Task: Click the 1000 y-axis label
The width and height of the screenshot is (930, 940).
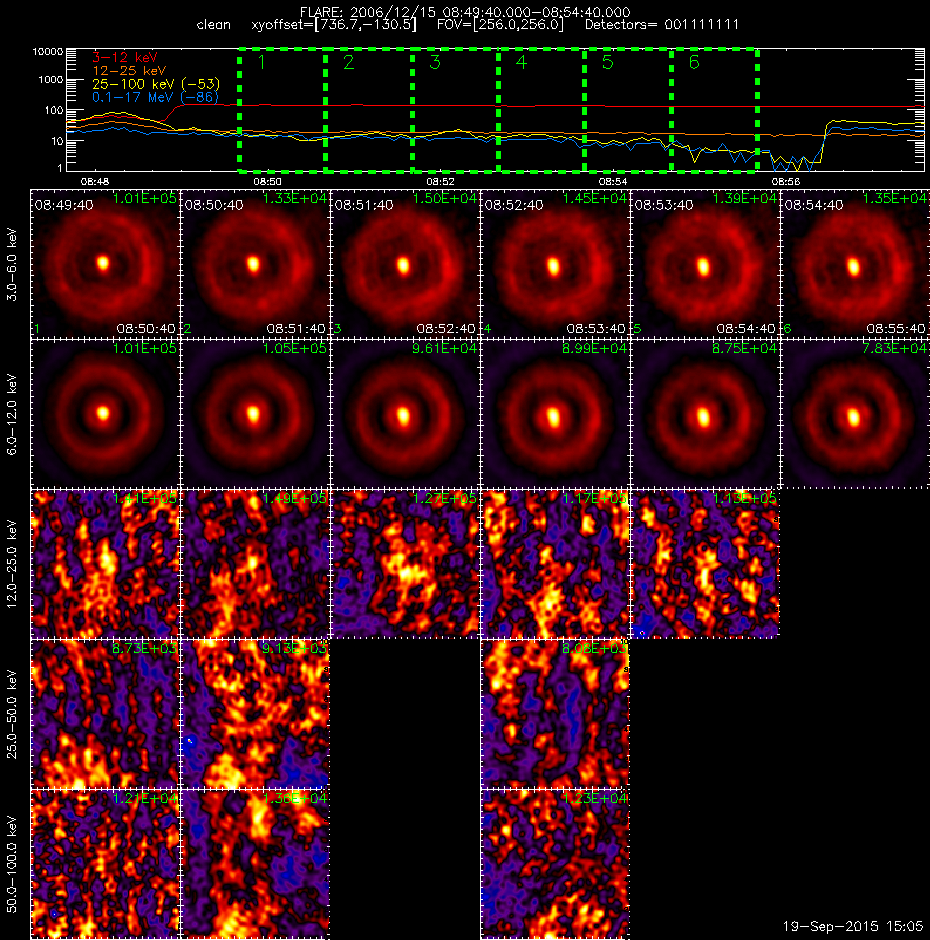Action: pos(51,80)
